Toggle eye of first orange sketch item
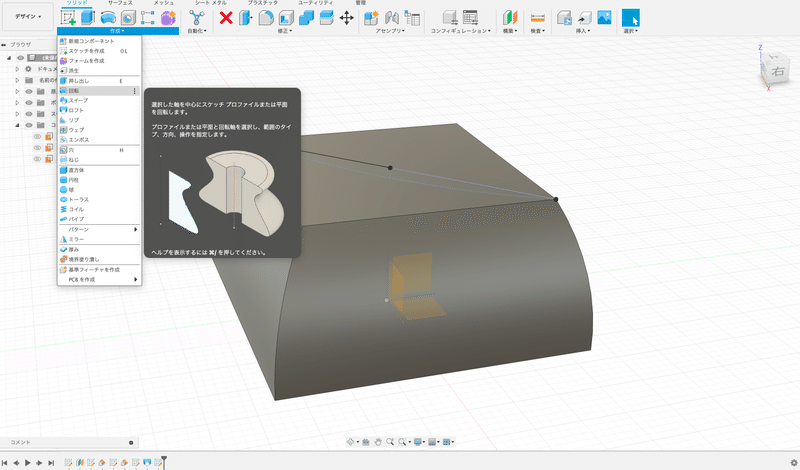800x470 pixels. click(x=37, y=137)
